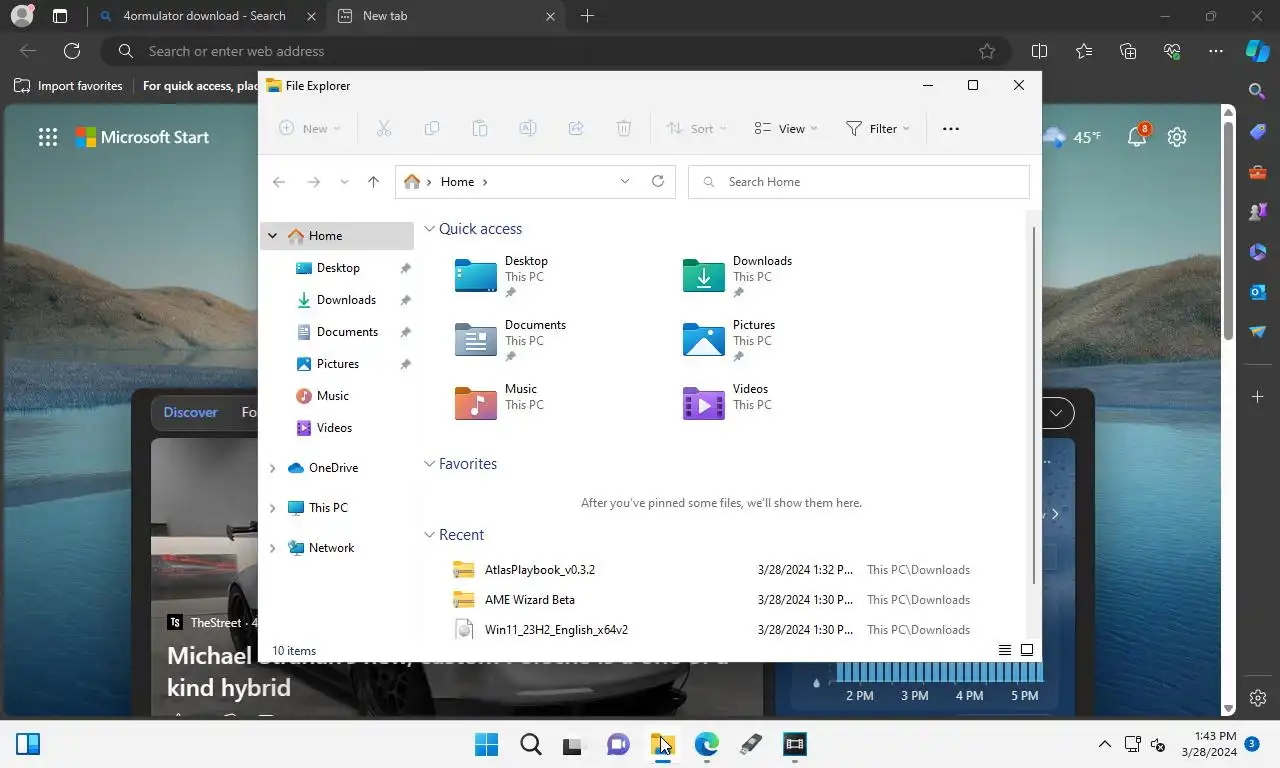Expand This PC in the navigation pane
Screen dimensions: 1280x768
click(272, 508)
